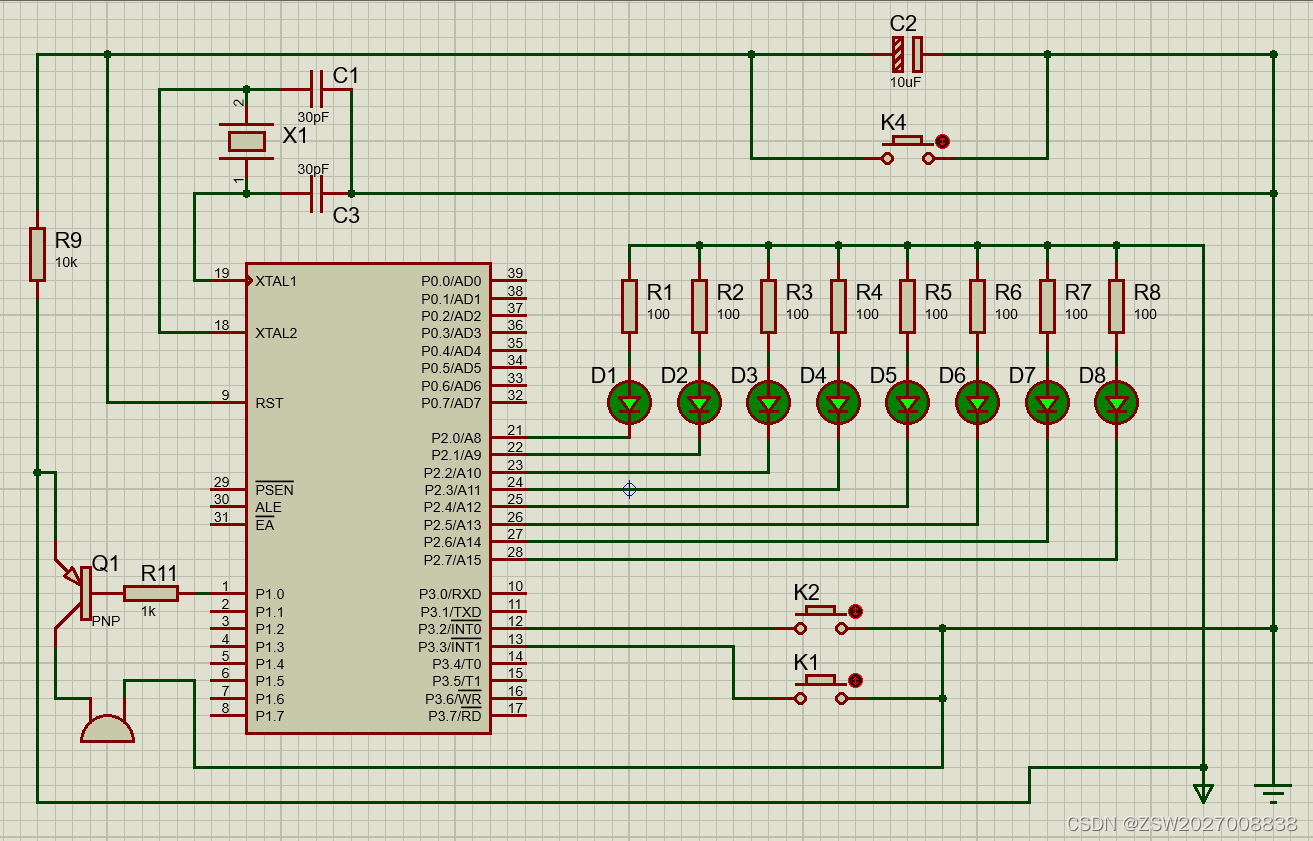This screenshot has height=841, width=1313.
Task: Click the P3.3/INT1 pin label
Action: point(449,646)
